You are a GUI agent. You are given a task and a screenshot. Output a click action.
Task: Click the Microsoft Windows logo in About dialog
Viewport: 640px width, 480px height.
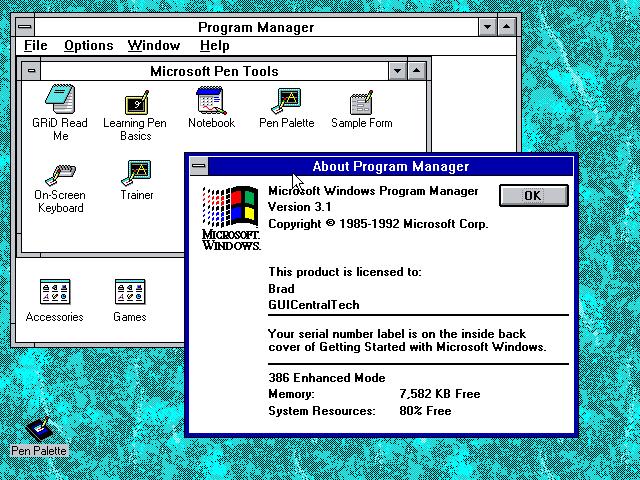pyautogui.click(x=231, y=218)
